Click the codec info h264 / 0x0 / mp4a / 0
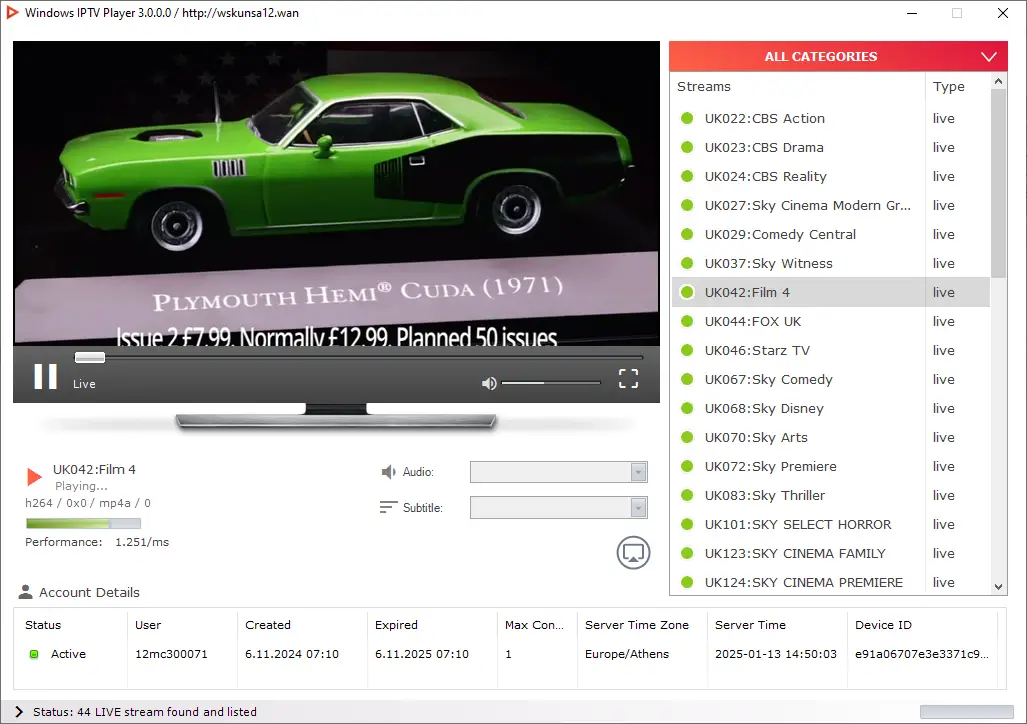 click(88, 503)
